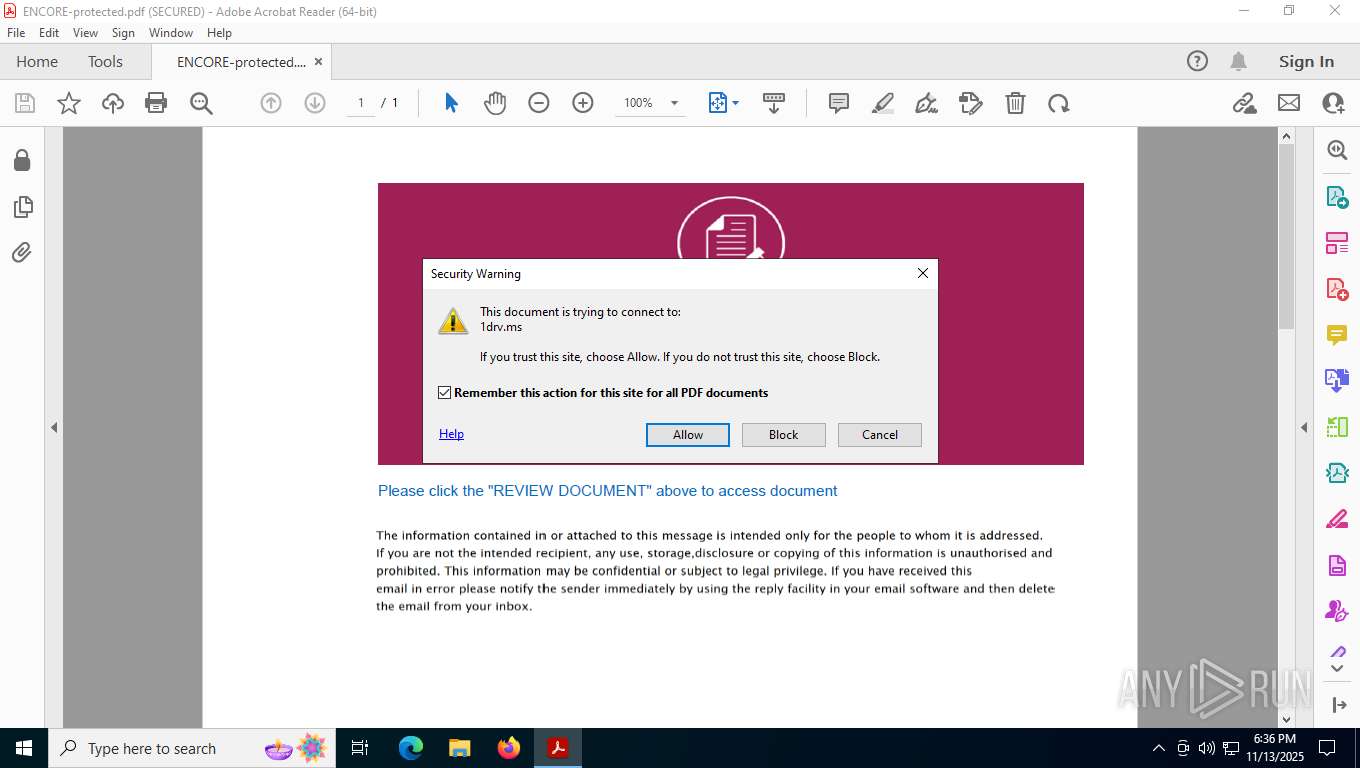The image size is (1360, 768).
Task: Close the Security Warning dialog
Action: click(923, 273)
